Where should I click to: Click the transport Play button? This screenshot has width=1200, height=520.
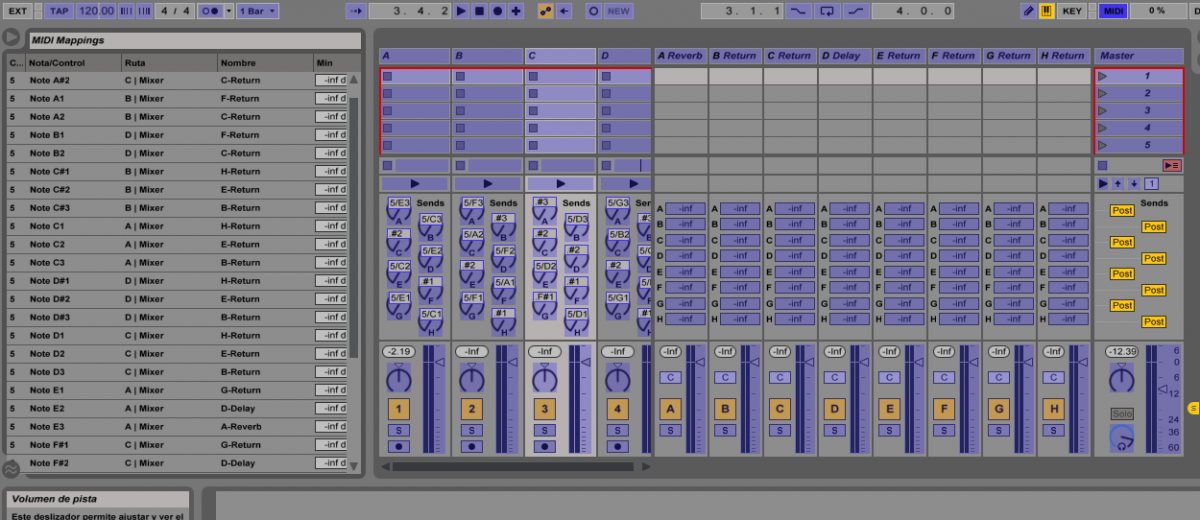click(461, 11)
